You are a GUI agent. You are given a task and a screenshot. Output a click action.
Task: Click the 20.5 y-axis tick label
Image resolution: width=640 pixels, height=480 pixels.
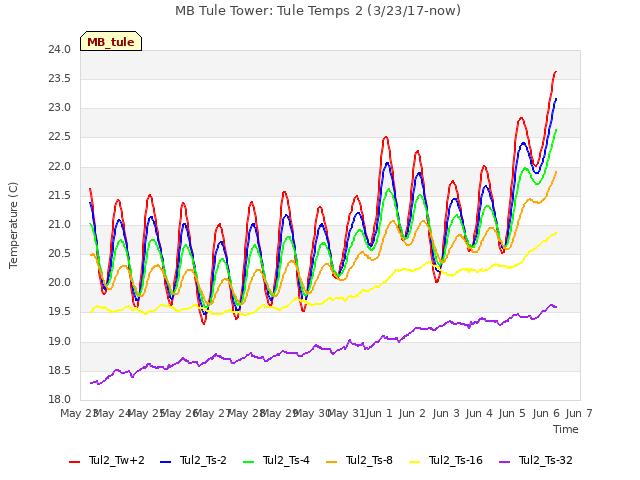[x=60, y=253]
